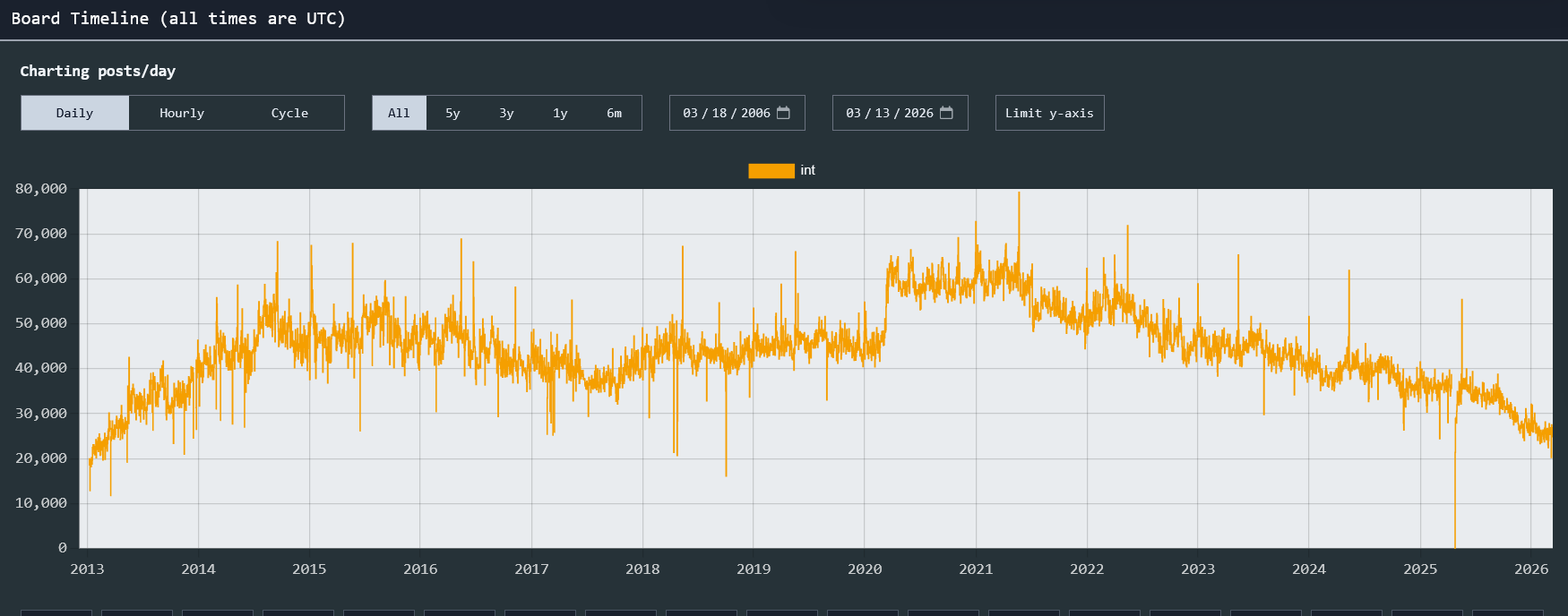Image resolution: width=1568 pixels, height=616 pixels.
Task: Toggle the orange int legend swatch
Action: pyautogui.click(x=771, y=171)
